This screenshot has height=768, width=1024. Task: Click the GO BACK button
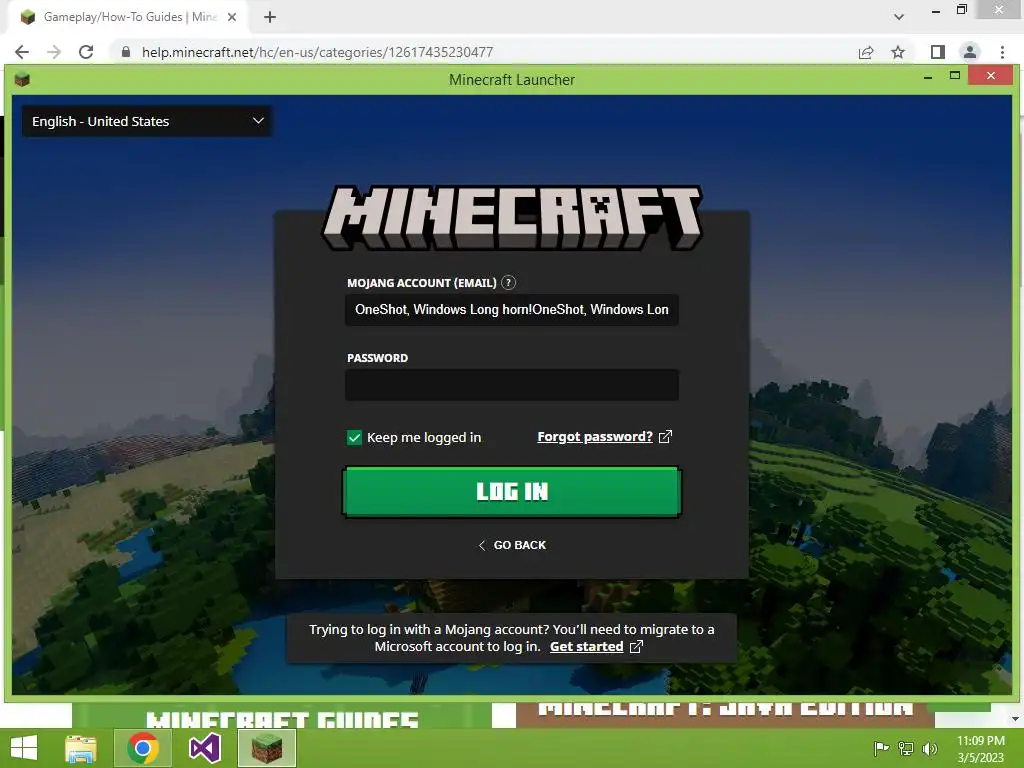(512, 545)
